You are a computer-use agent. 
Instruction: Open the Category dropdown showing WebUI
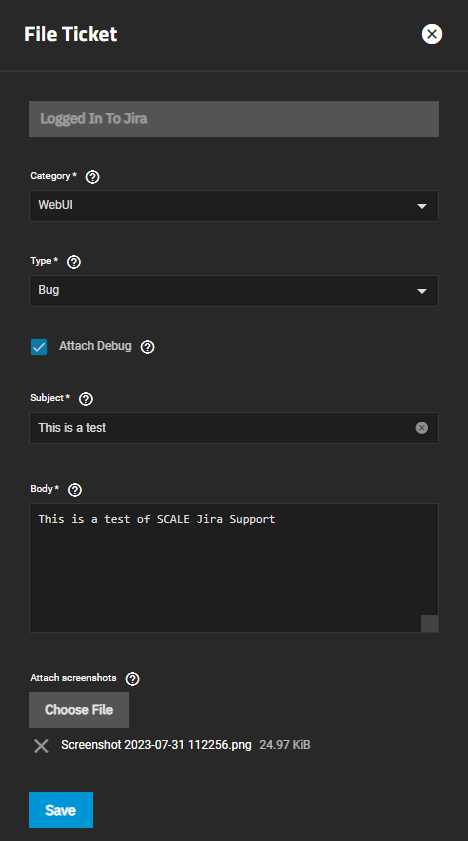click(x=234, y=205)
